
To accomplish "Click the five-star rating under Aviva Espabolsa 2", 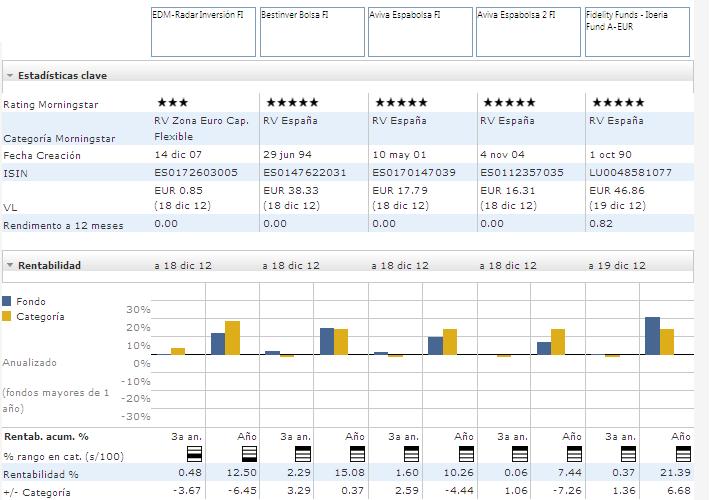I will pos(509,102).
